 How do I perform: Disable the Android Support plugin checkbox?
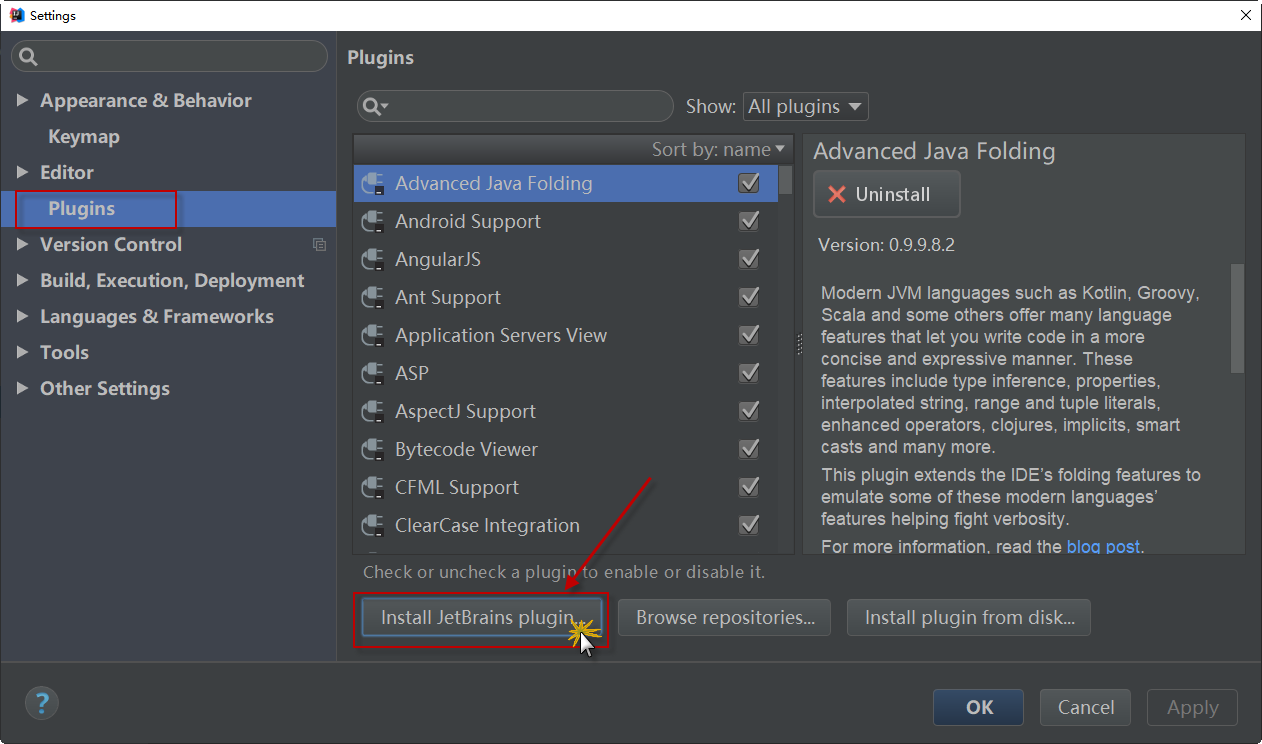coord(748,222)
